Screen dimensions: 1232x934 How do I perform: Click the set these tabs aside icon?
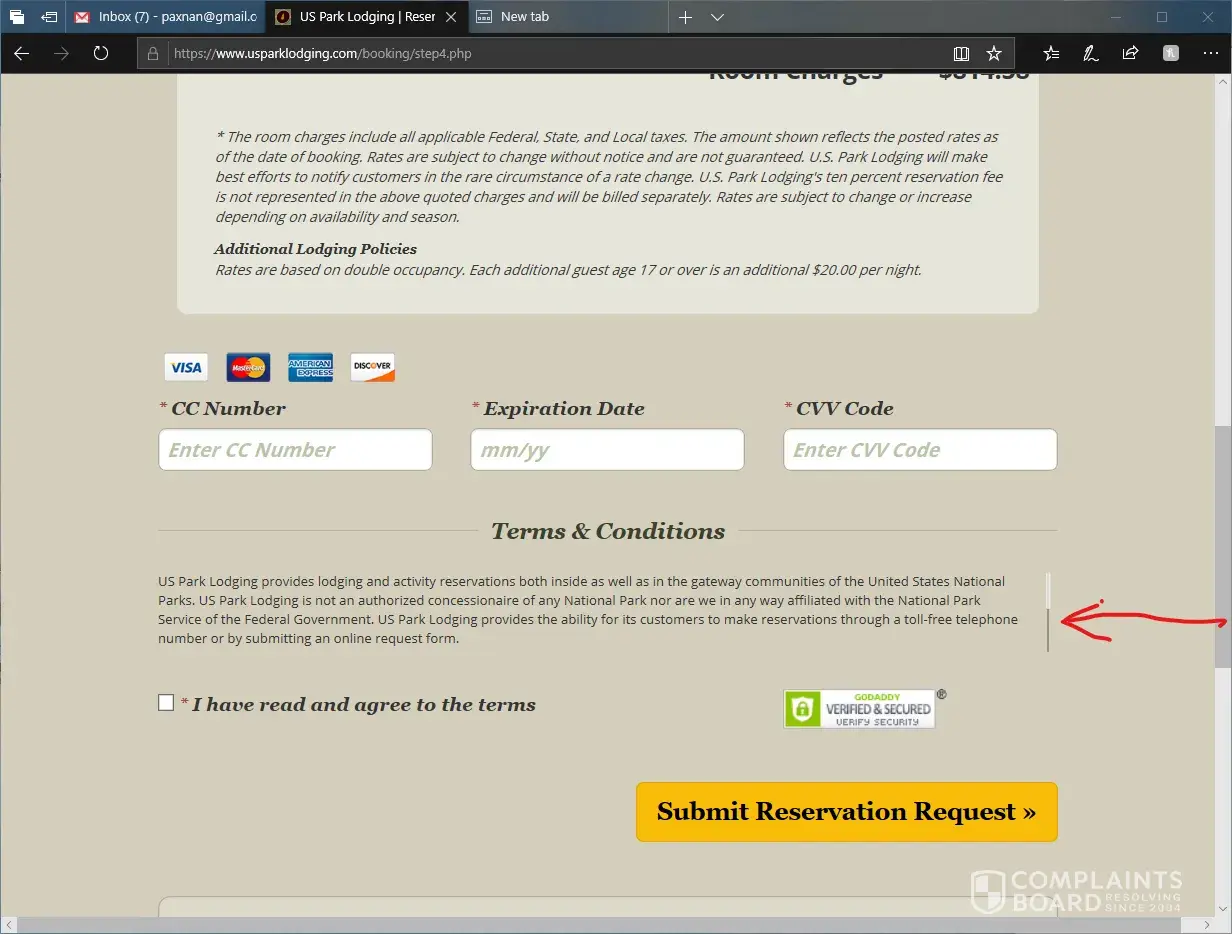point(49,17)
